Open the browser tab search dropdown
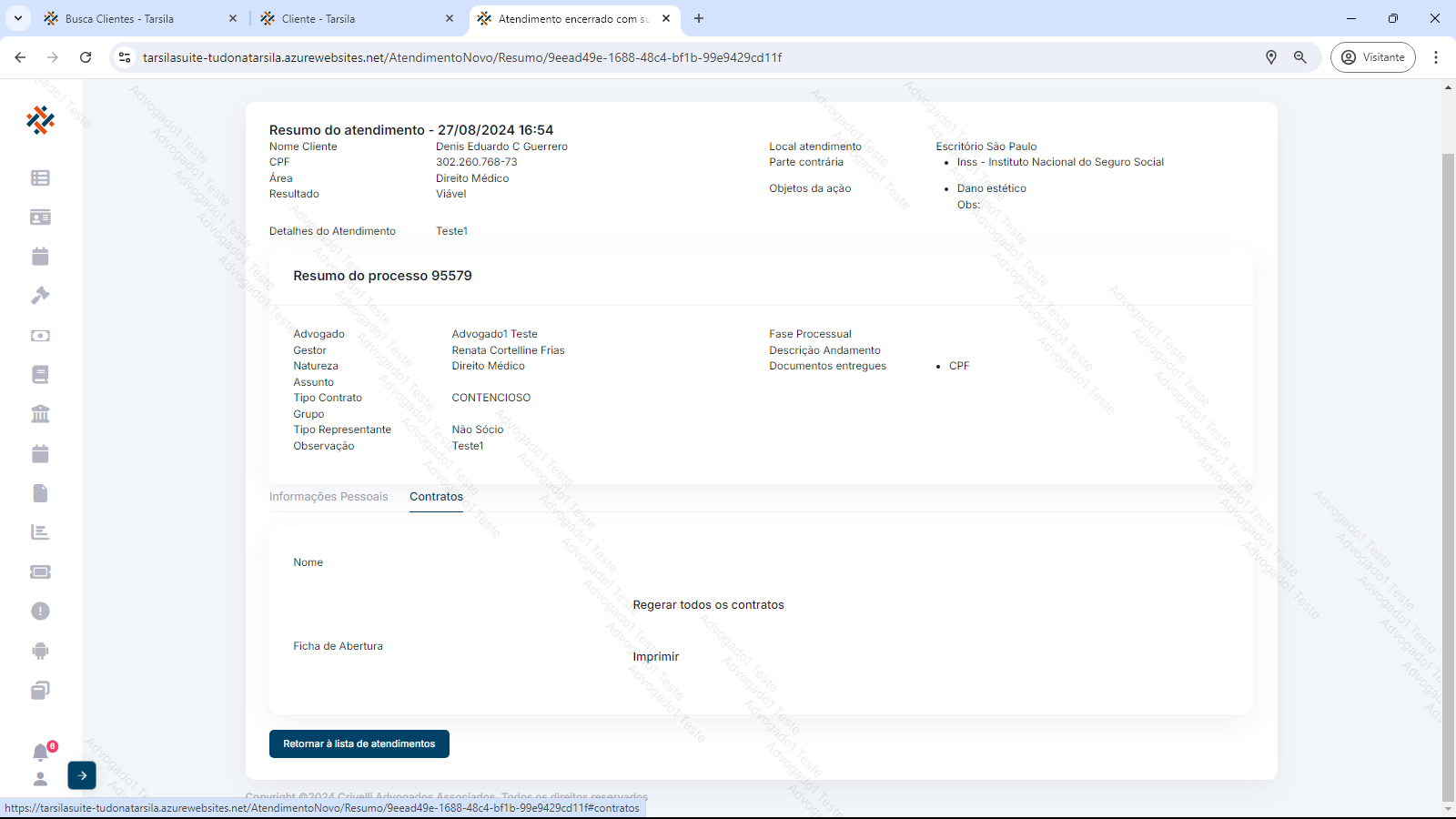Screen dimensions: 1456x819 pos(18,18)
